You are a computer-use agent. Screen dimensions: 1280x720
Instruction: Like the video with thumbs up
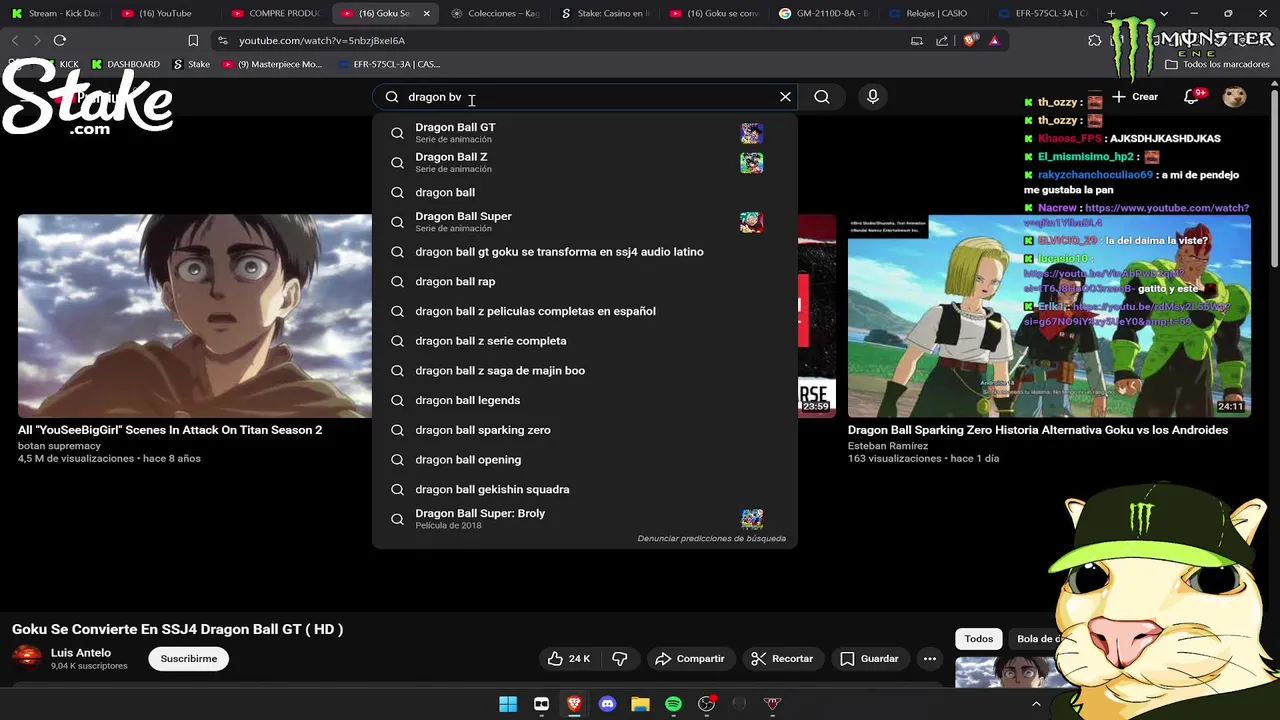tap(567, 659)
